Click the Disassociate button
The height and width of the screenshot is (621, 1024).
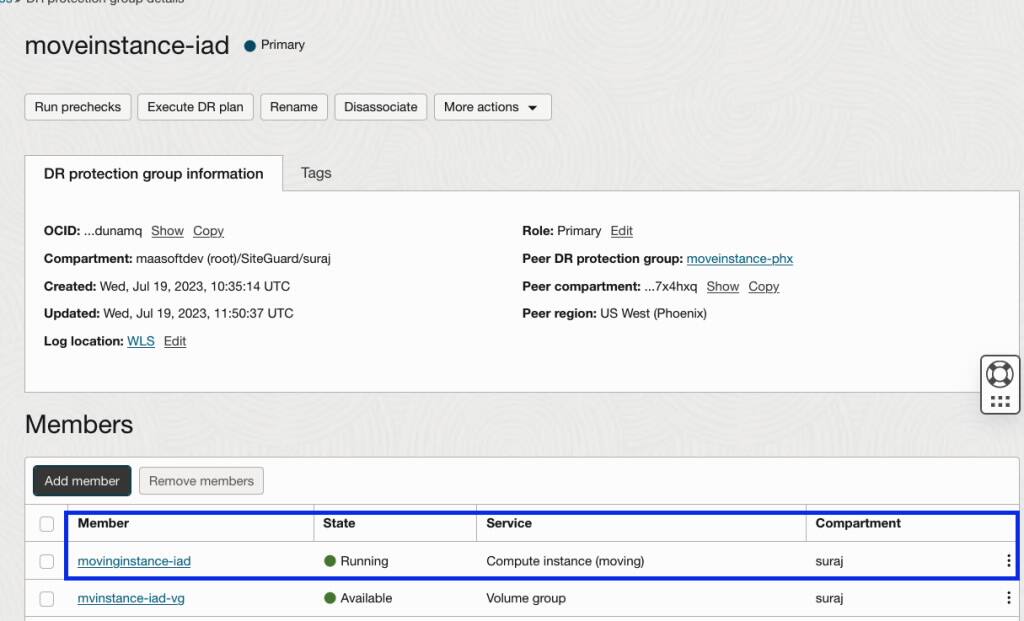[381, 107]
